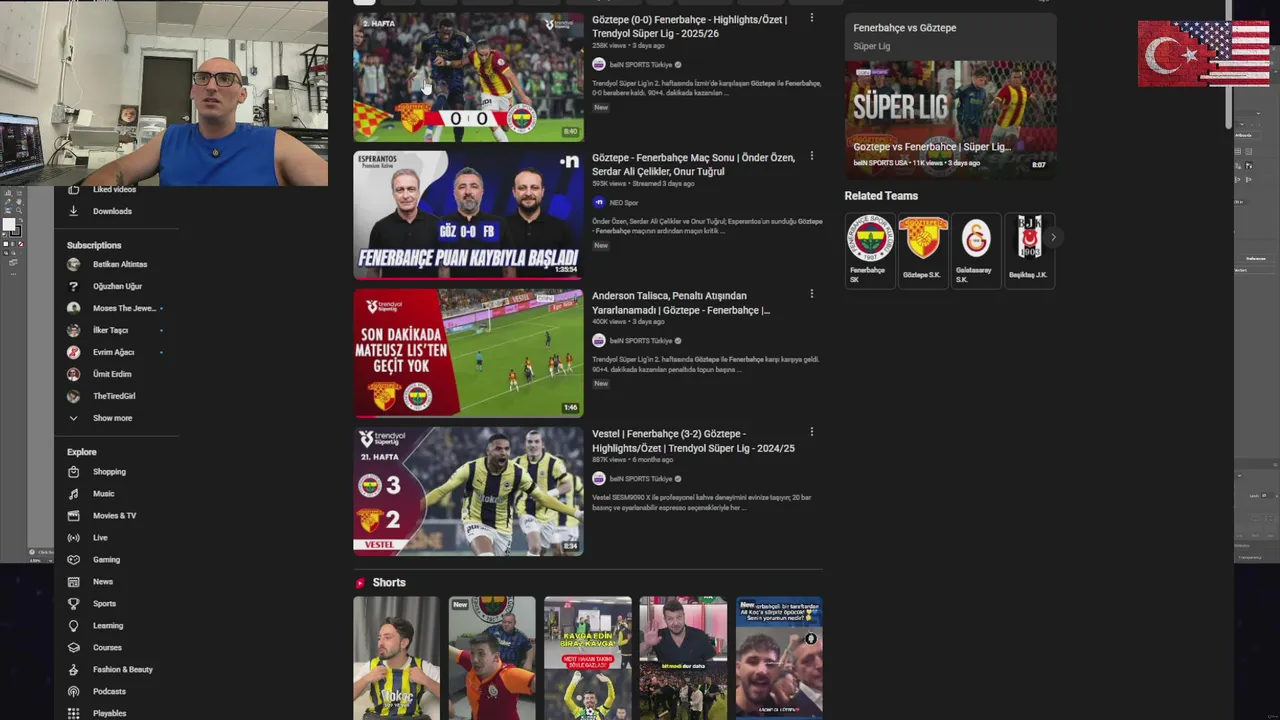Open the Short marked New with red jersey
Viewport: 1280px width, 720px height.
pyautogui.click(x=492, y=658)
